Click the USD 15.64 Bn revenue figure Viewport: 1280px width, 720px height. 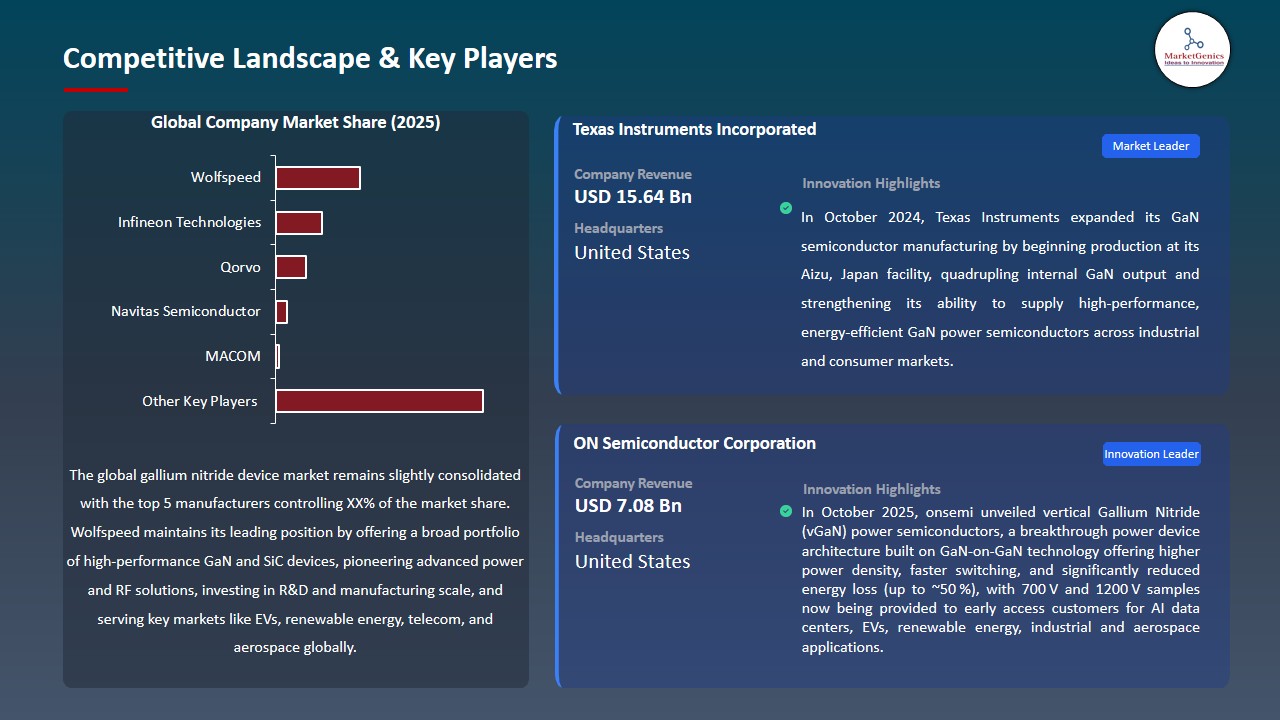632,196
